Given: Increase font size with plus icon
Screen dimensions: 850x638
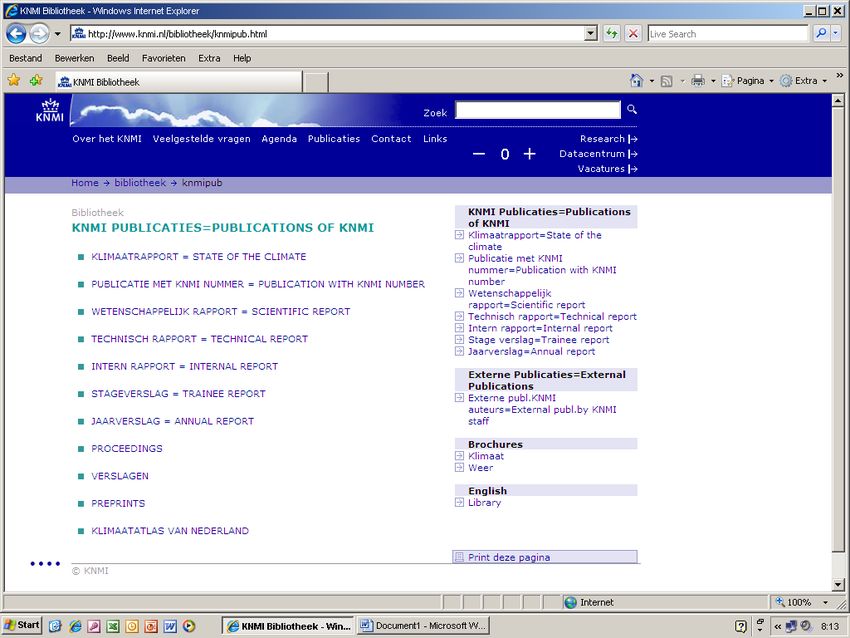Looking at the screenshot, I should point(530,154).
